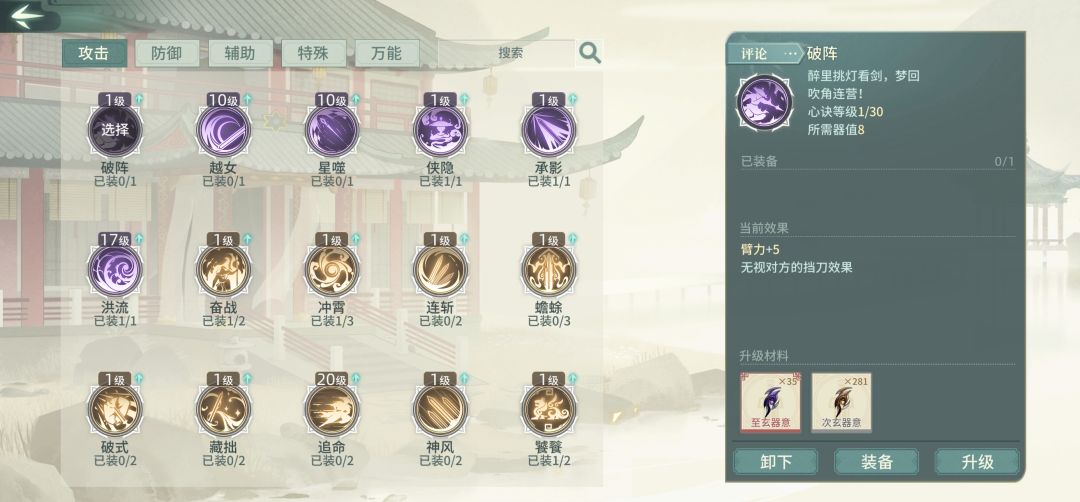1080x502 pixels.
Task: Switch to the 防御 tab
Action: (x=167, y=53)
